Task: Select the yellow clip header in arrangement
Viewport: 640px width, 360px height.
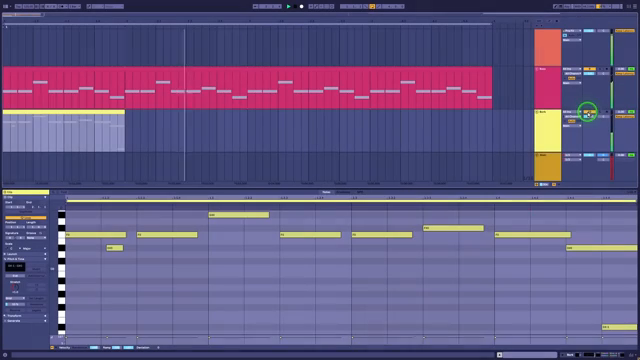Action: point(64,112)
